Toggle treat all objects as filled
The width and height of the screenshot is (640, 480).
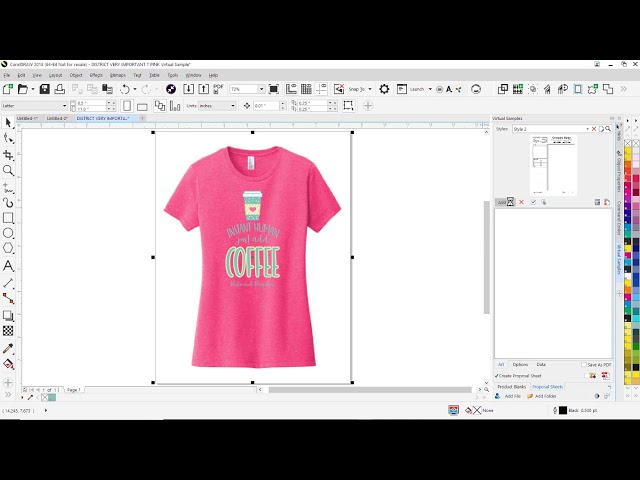(x=348, y=106)
